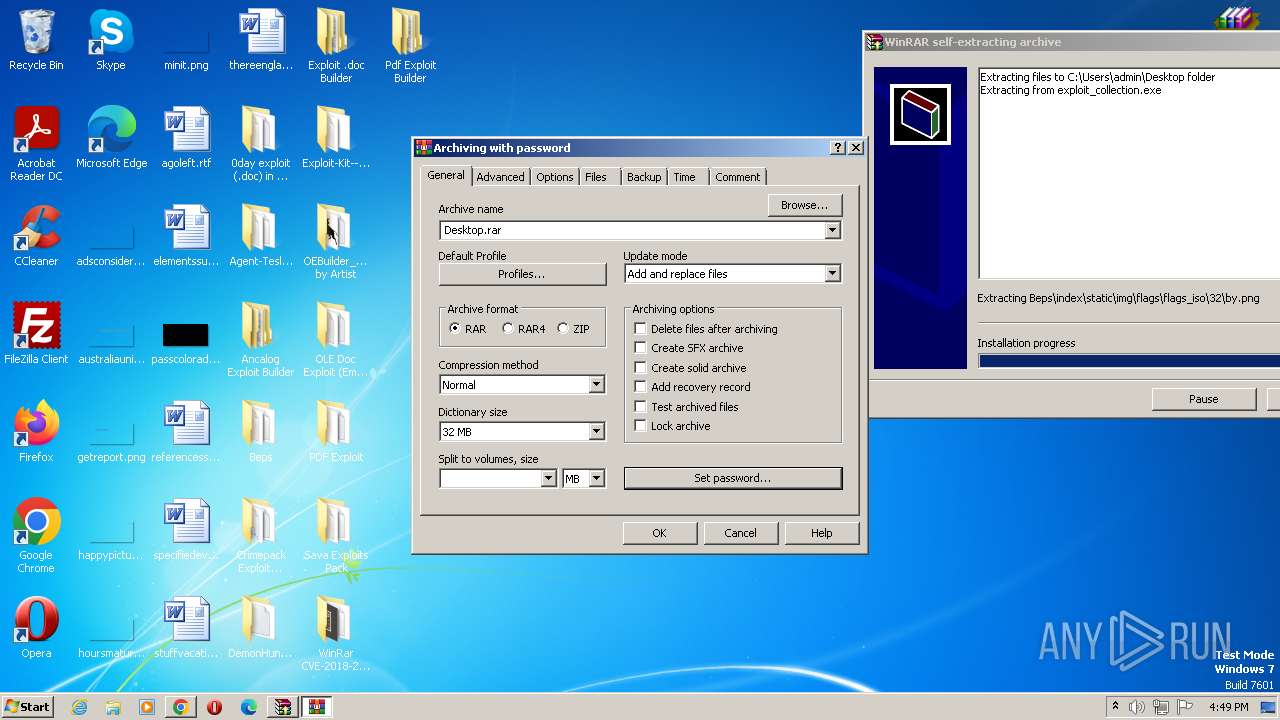The image size is (1280, 720).
Task: Select the Acrobat Reader DC icon
Action: point(36,144)
